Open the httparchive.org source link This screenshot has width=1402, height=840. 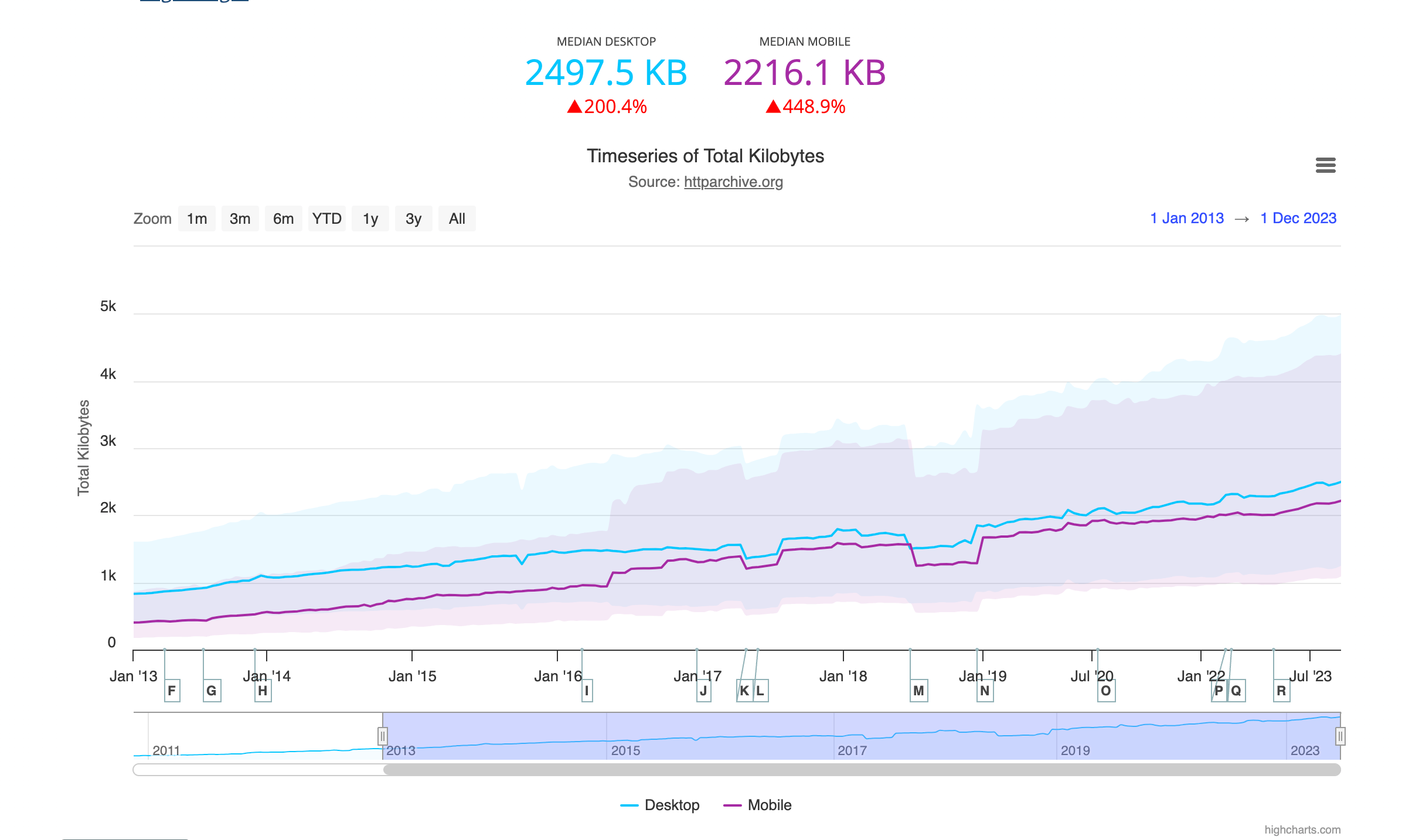click(733, 182)
